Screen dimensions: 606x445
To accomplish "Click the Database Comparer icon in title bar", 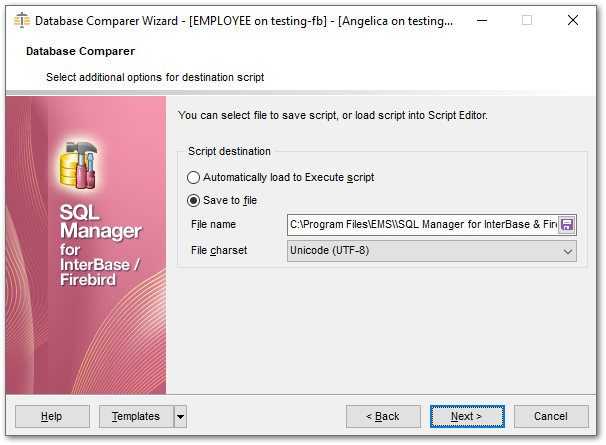I will point(21,20).
